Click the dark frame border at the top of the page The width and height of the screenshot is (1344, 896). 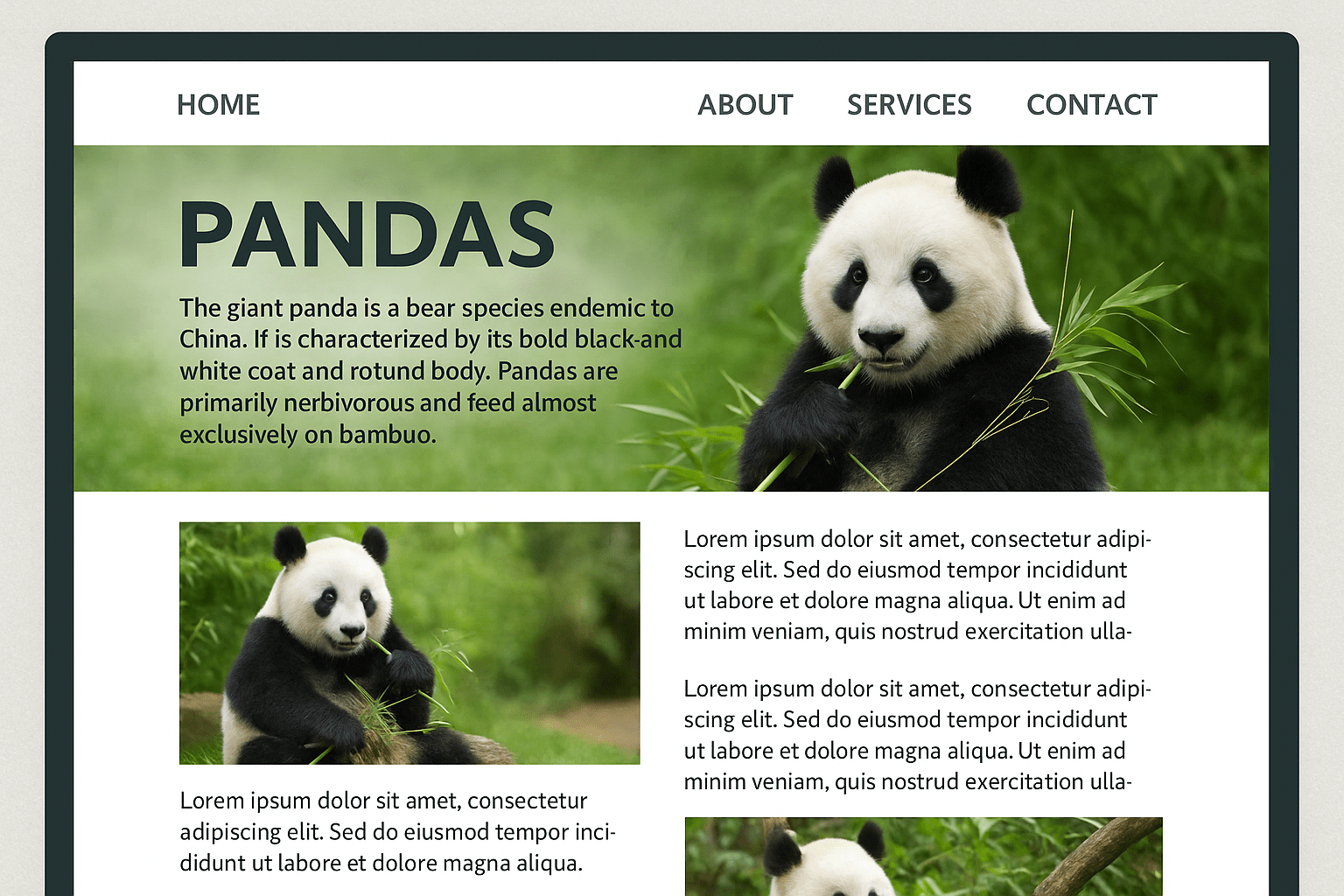[671, 47]
